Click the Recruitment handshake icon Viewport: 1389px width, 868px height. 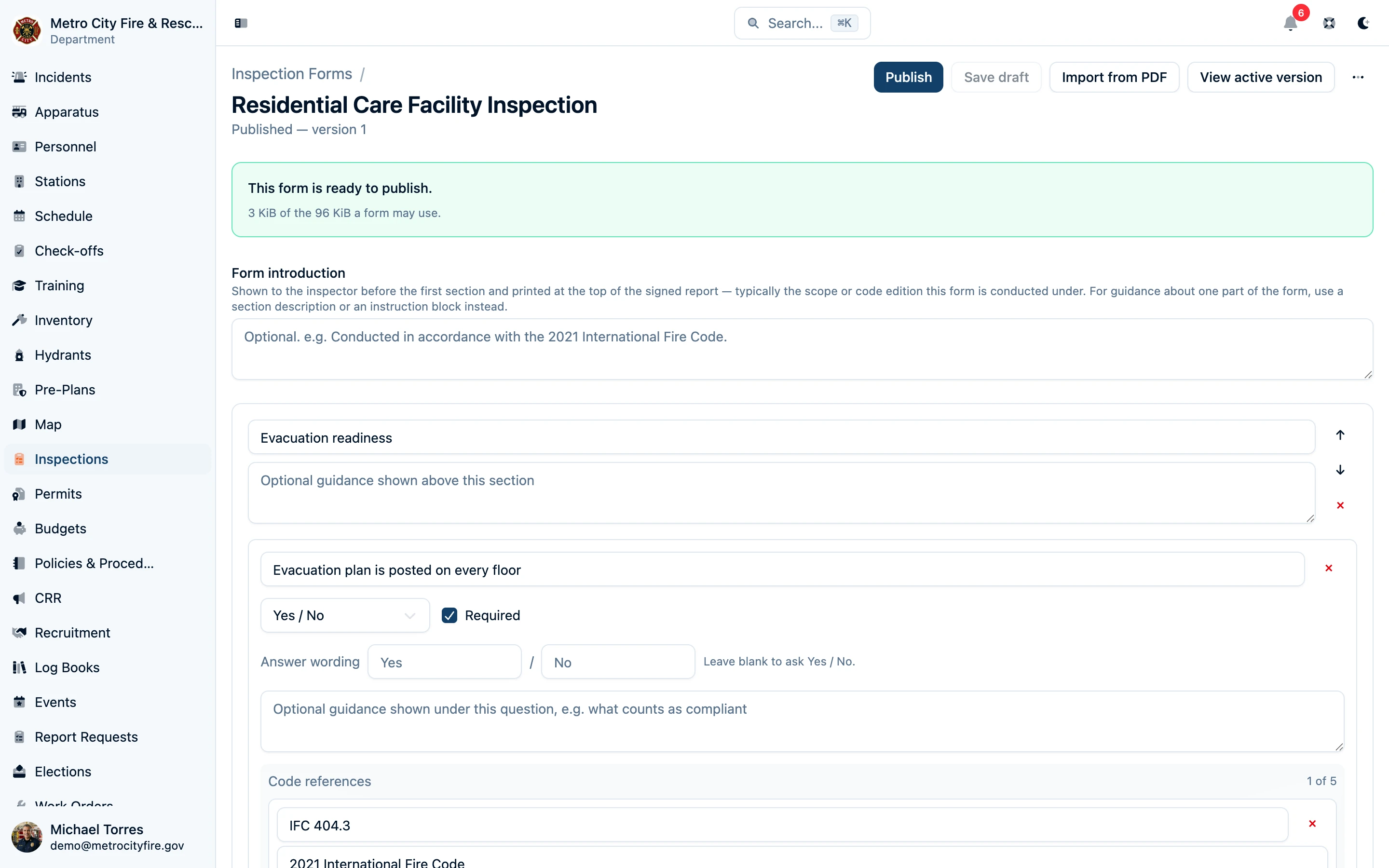pos(19,633)
